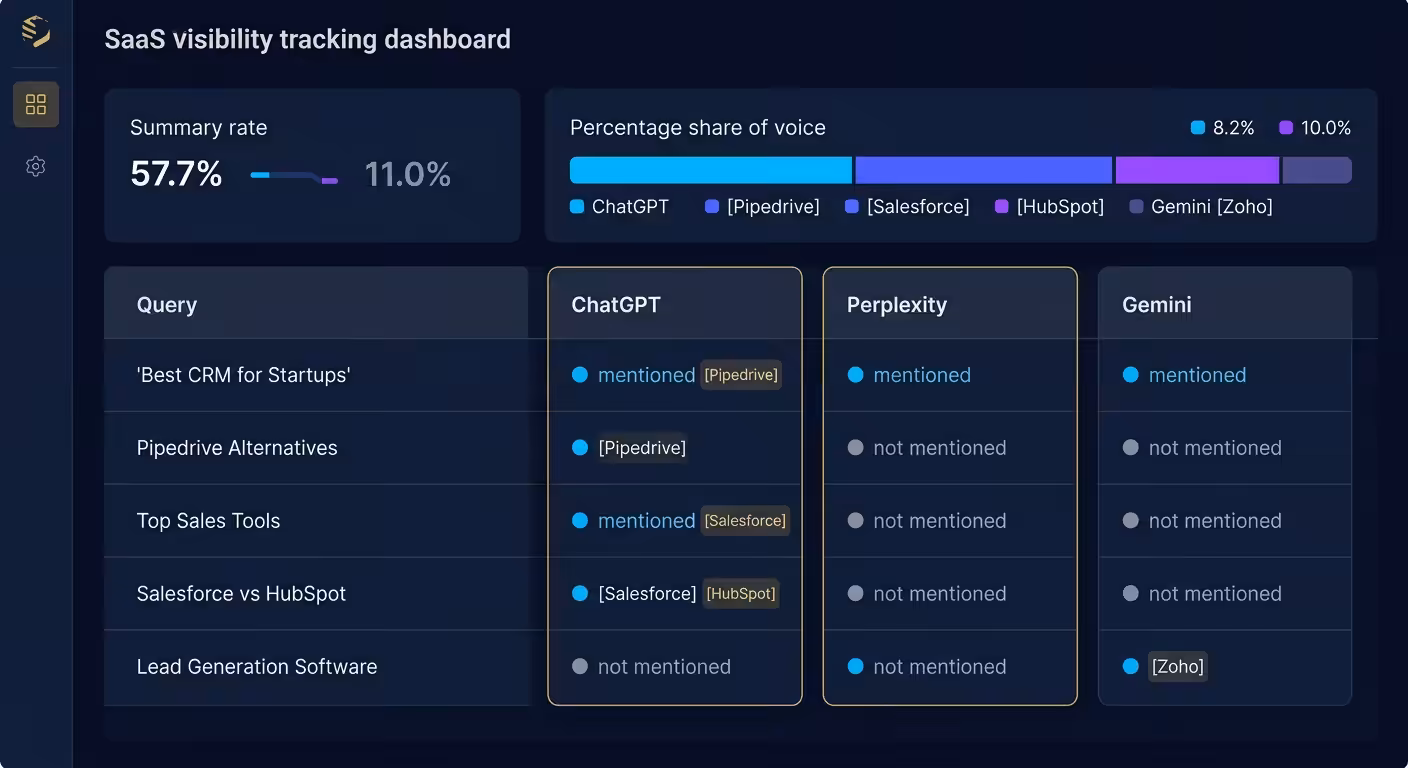Click Gemini gray dot for Pipedrive Alternatives
This screenshot has height=768, width=1408.
tap(1131, 448)
